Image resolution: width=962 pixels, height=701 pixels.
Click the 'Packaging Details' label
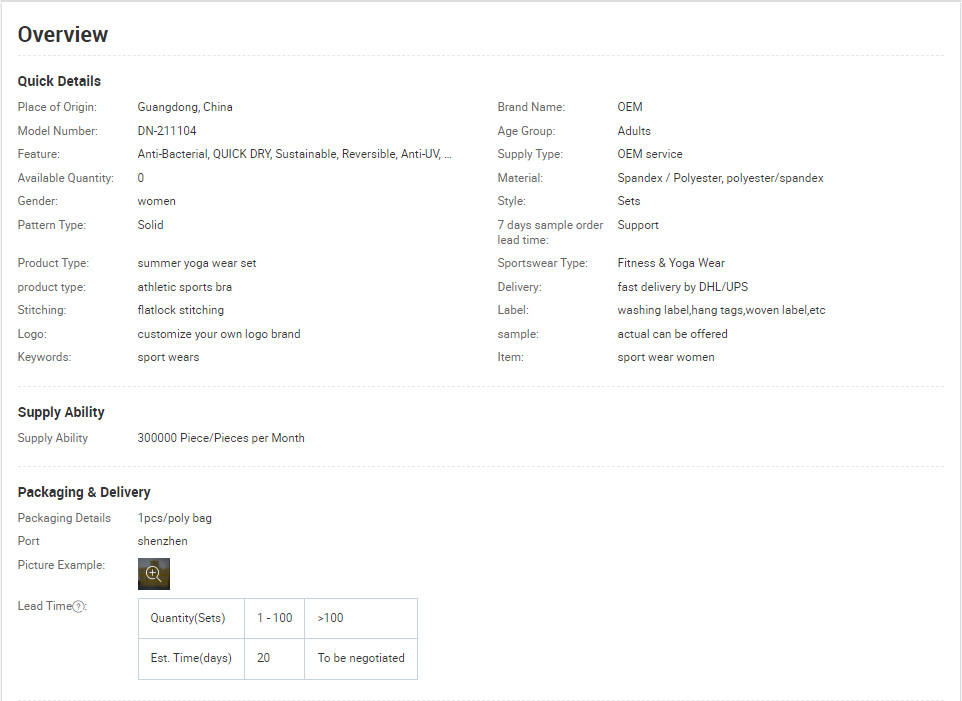point(64,518)
